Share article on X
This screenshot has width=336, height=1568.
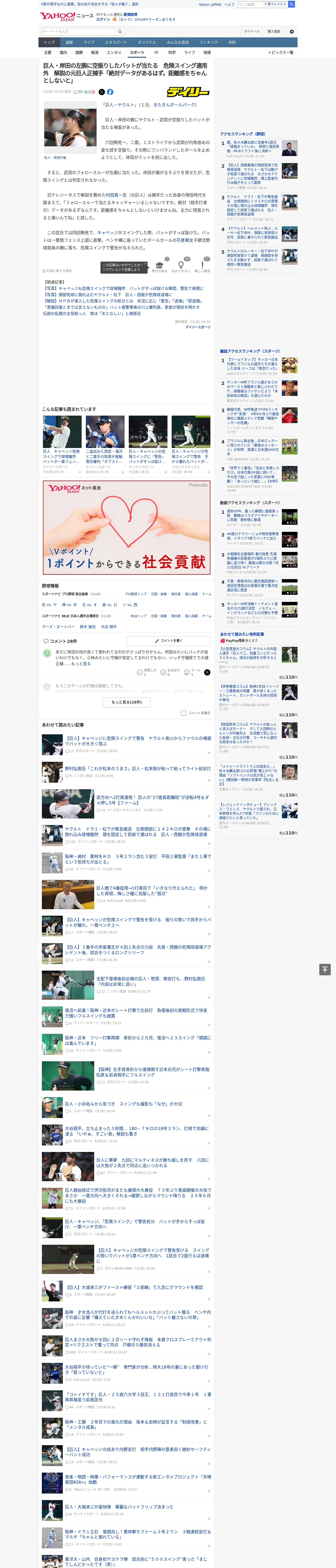102,92
